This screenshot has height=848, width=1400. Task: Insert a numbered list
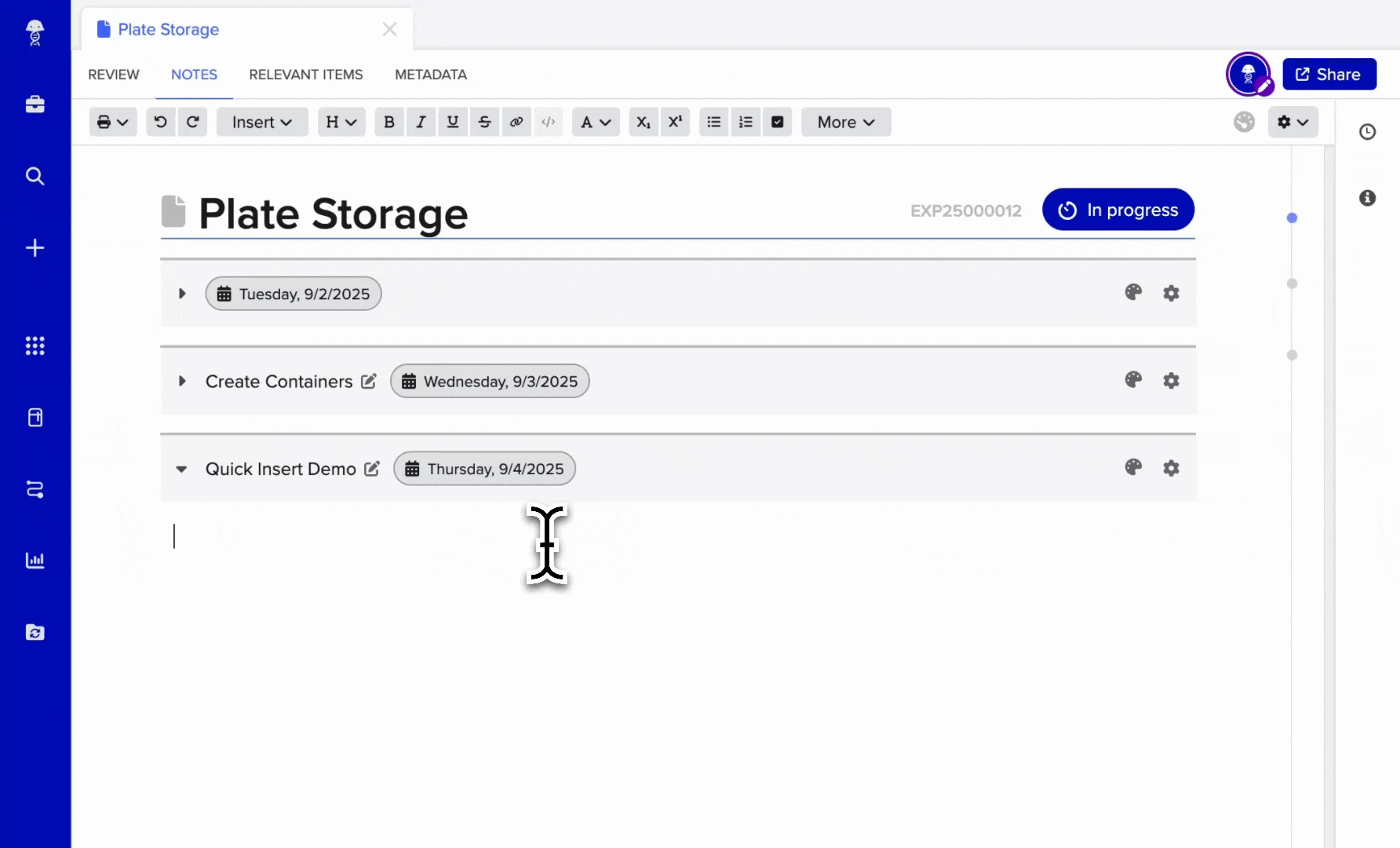point(746,122)
